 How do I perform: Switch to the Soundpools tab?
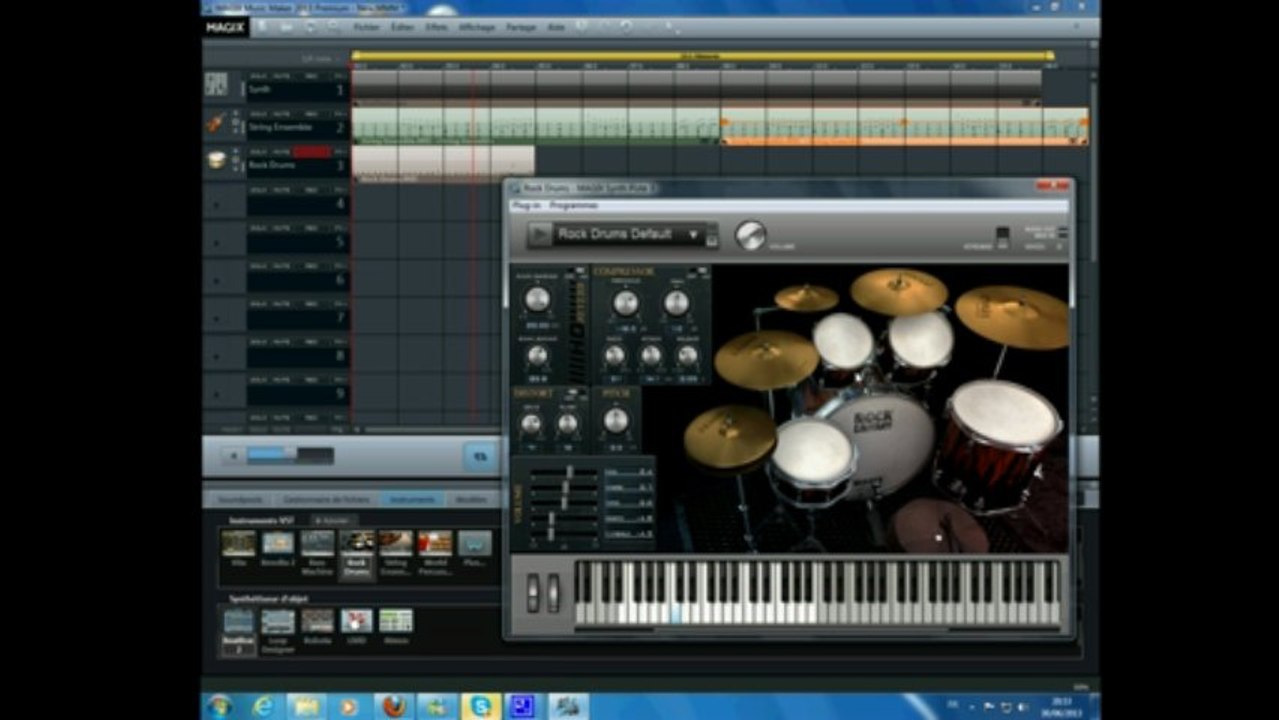(241, 499)
